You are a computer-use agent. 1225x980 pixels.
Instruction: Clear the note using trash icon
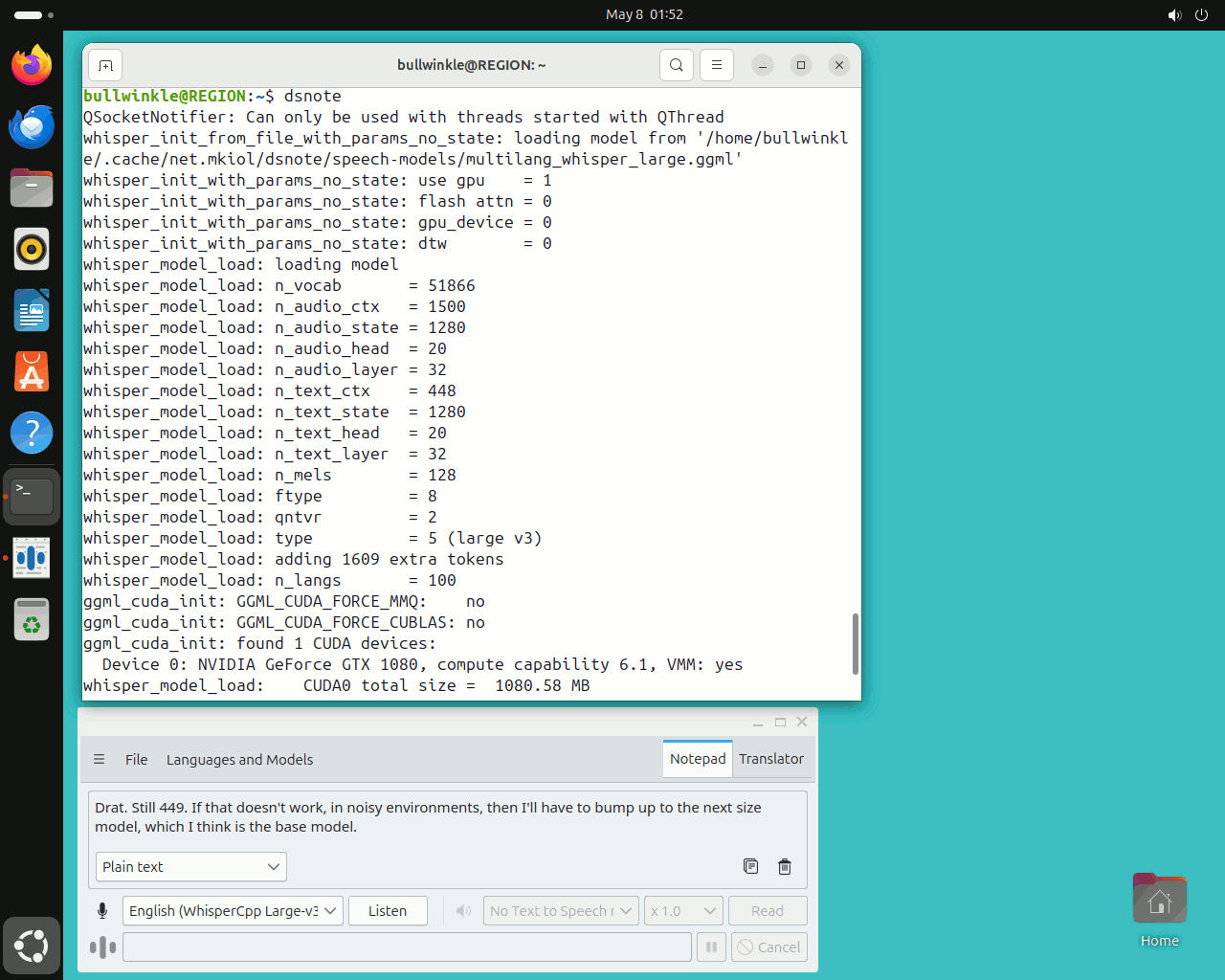785,866
